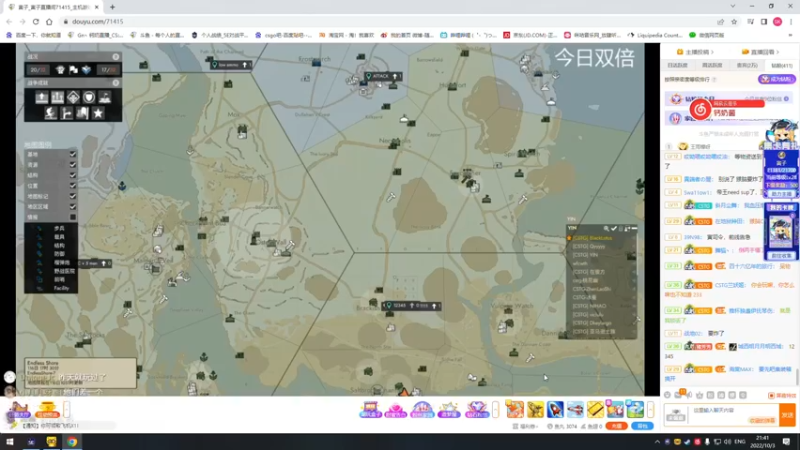Collapse the war goals panel header
Viewport: 800px width, 450px height.
pyautogui.click(x=116, y=83)
